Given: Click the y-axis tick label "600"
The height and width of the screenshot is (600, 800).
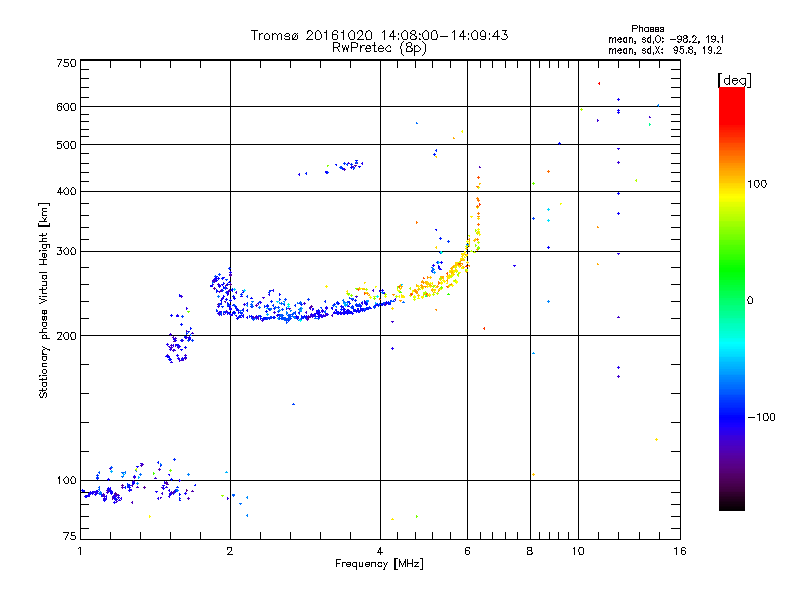Looking at the screenshot, I should pos(66,107).
